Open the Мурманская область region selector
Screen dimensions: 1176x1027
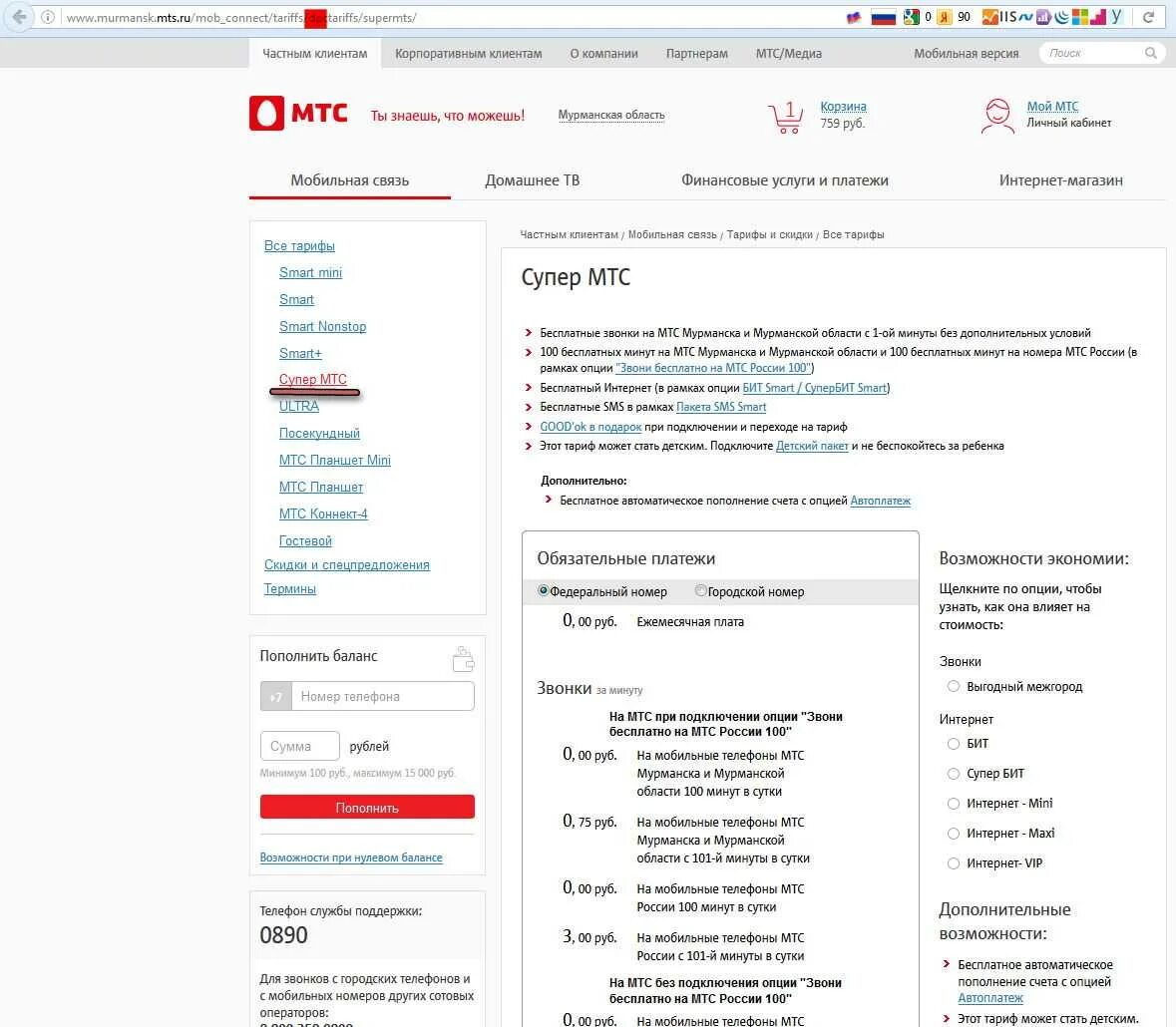tap(611, 115)
